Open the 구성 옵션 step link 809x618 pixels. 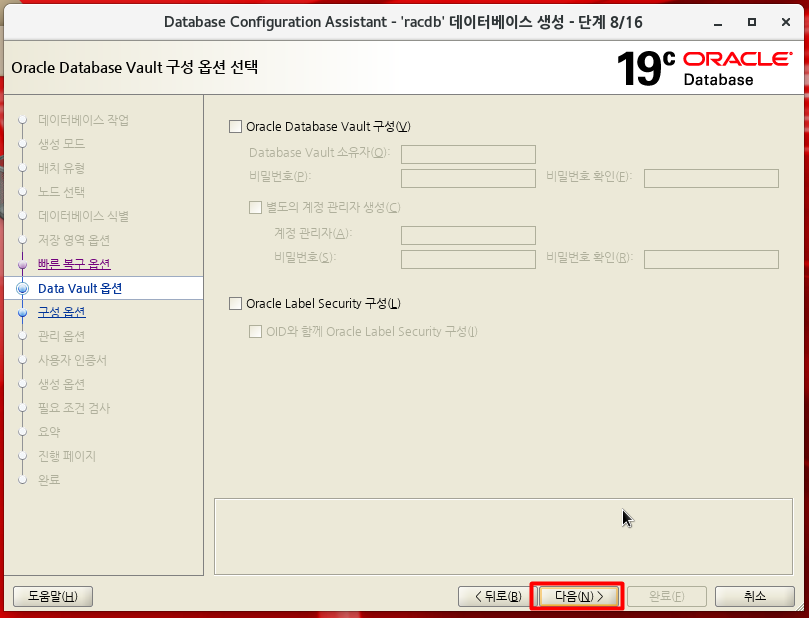(x=62, y=312)
